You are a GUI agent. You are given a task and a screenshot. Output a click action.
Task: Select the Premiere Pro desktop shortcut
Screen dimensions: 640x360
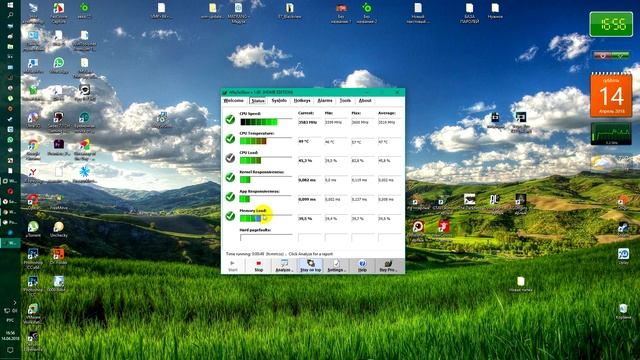pos(59,148)
